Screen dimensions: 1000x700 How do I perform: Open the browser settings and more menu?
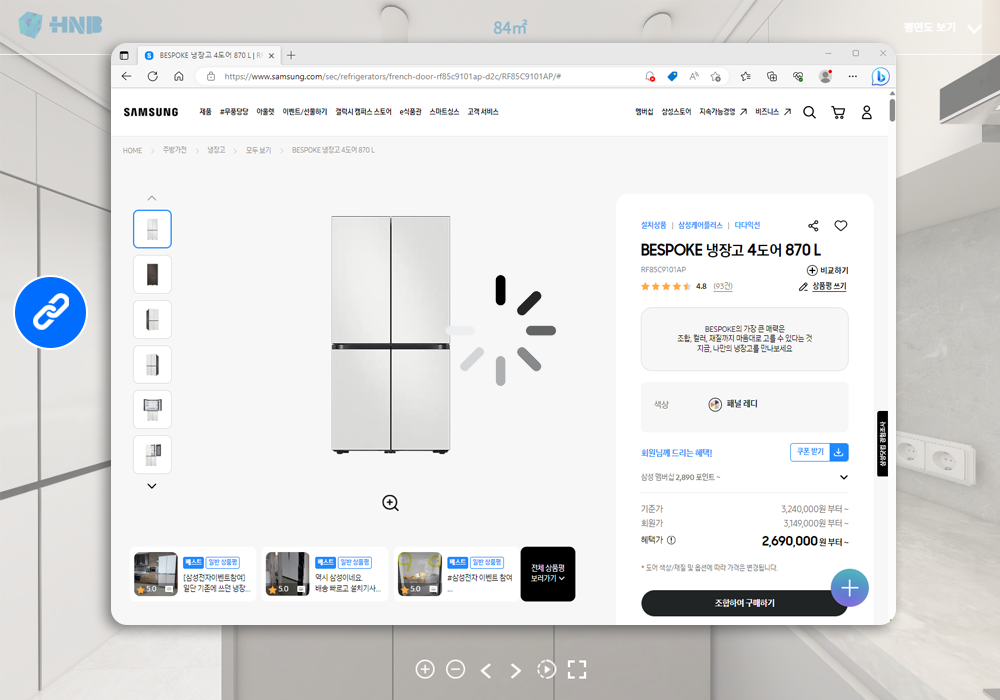tap(853, 77)
